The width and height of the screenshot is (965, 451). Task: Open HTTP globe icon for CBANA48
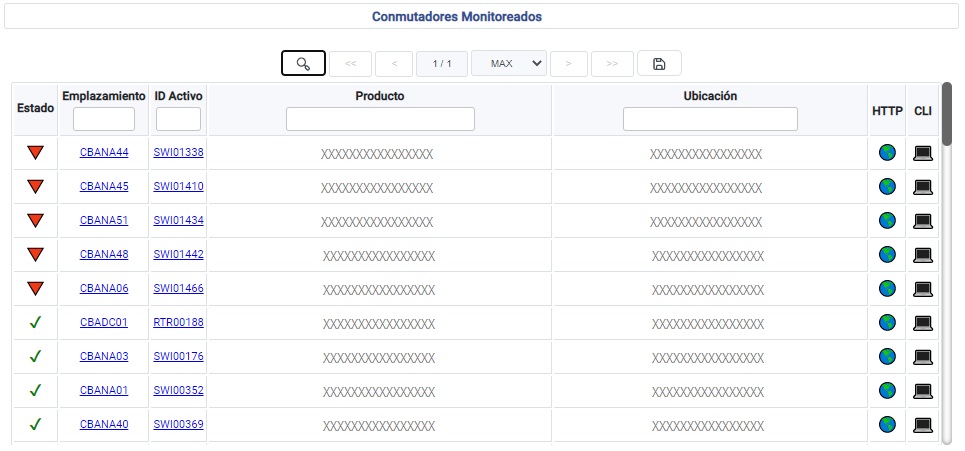click(x=887, y=255)
